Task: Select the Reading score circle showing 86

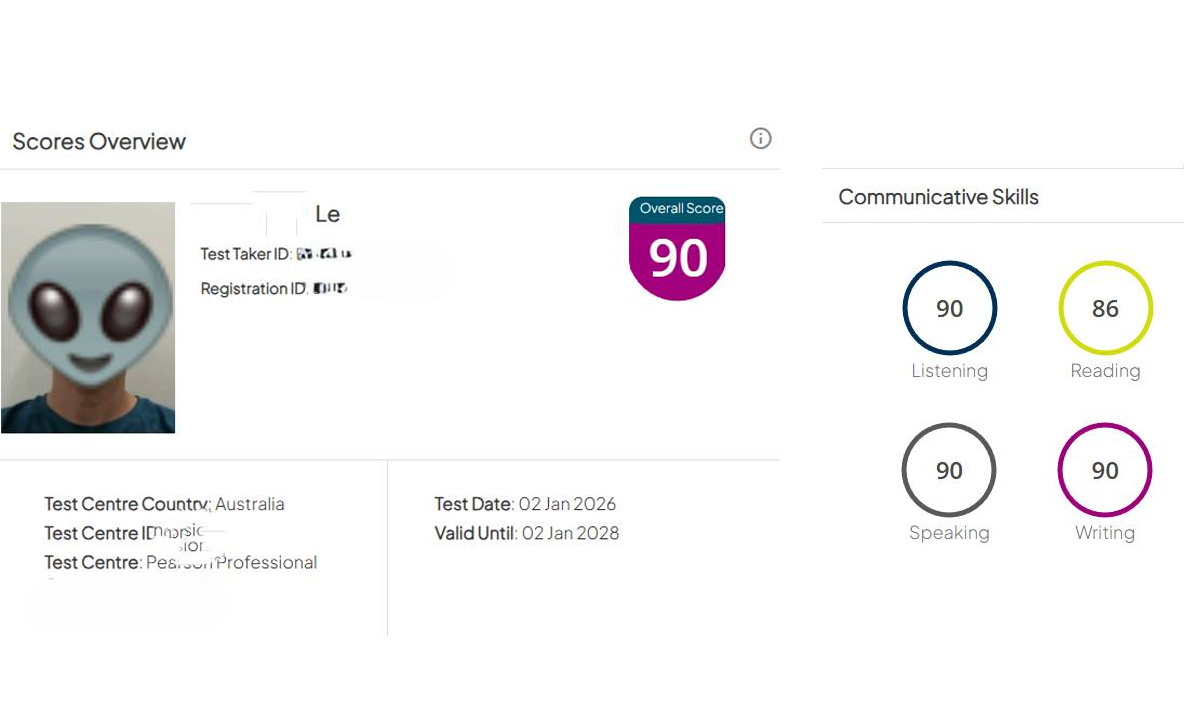Action: (1105, 308)
